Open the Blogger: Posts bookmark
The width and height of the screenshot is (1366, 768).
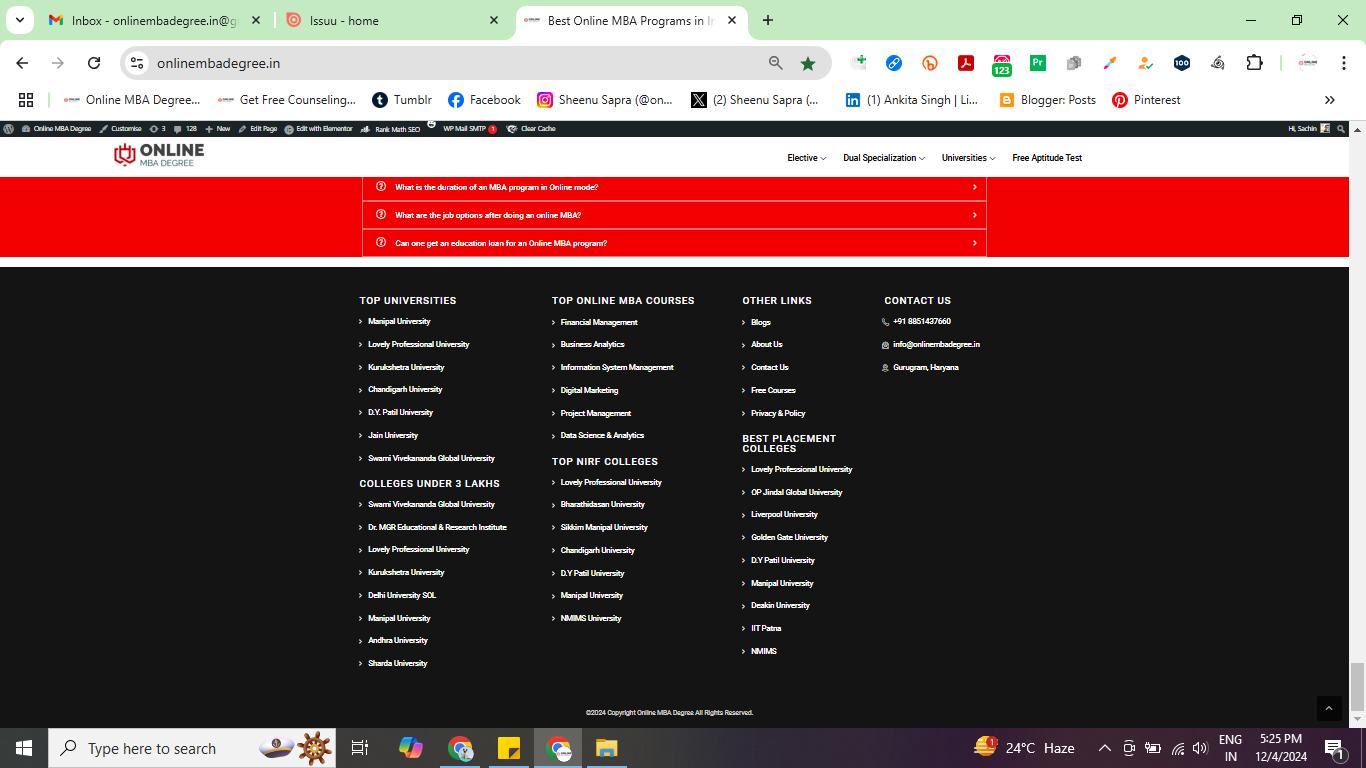1047,100
